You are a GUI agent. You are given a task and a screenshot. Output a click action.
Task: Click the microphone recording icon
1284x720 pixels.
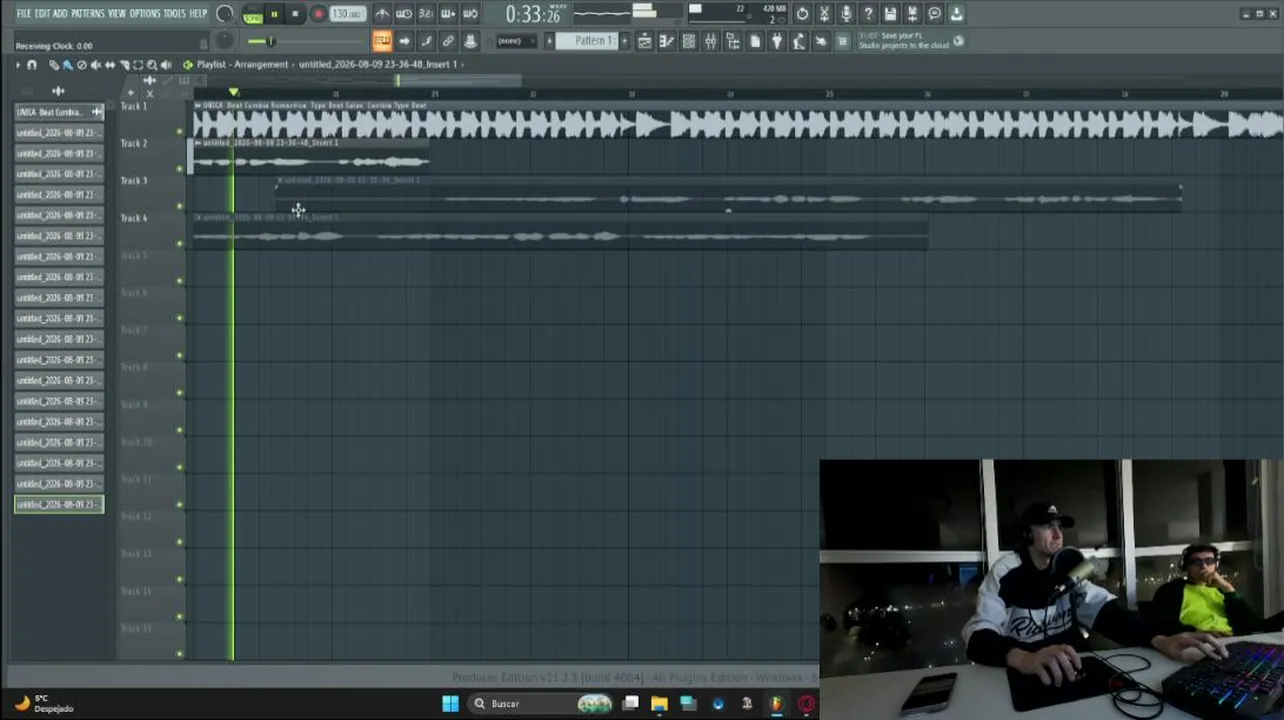point(846,14)
